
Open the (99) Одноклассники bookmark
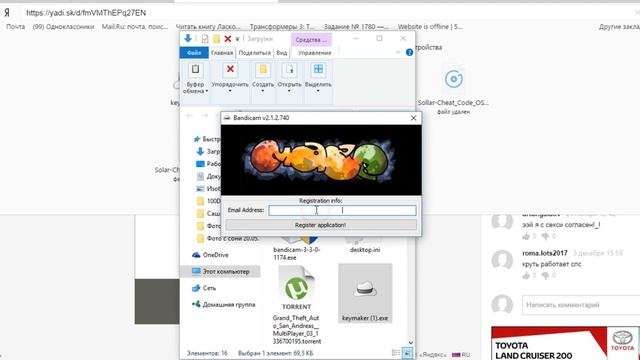[x=63, y=27]
